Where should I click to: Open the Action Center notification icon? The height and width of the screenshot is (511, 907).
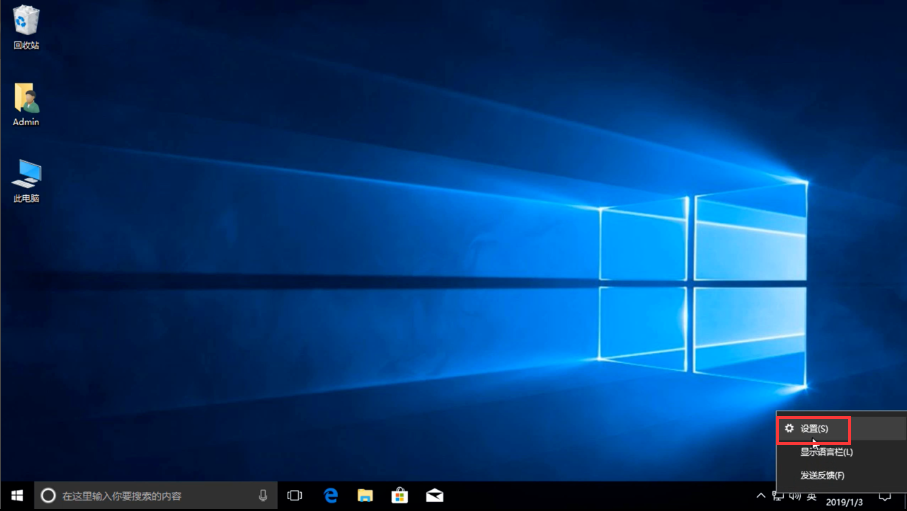(885, 496)
